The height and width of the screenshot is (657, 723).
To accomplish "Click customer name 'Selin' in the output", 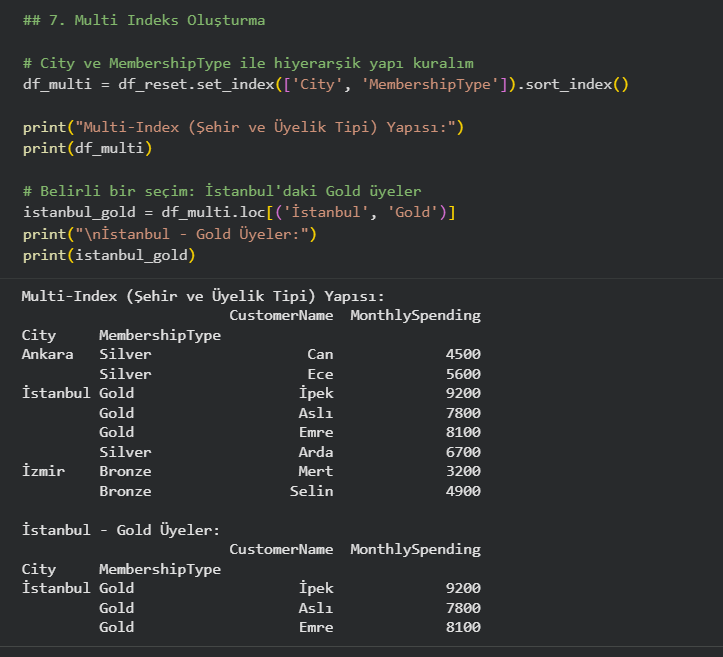I will (311, 491).
